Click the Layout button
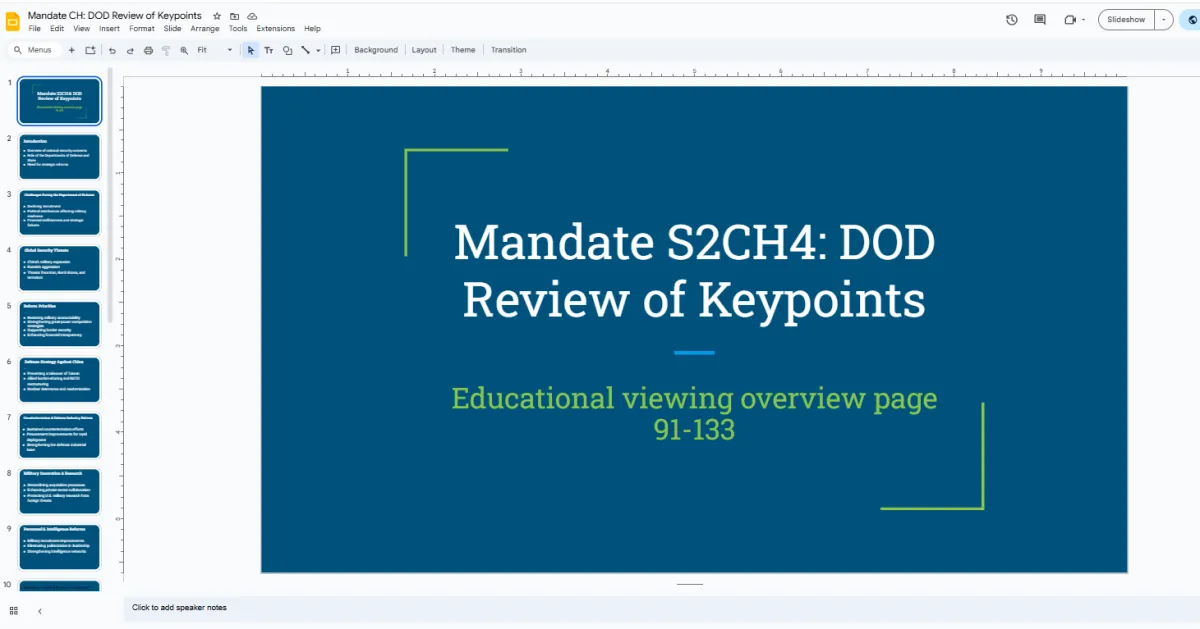Screen dimensions: 1200x629 (424, 50)
